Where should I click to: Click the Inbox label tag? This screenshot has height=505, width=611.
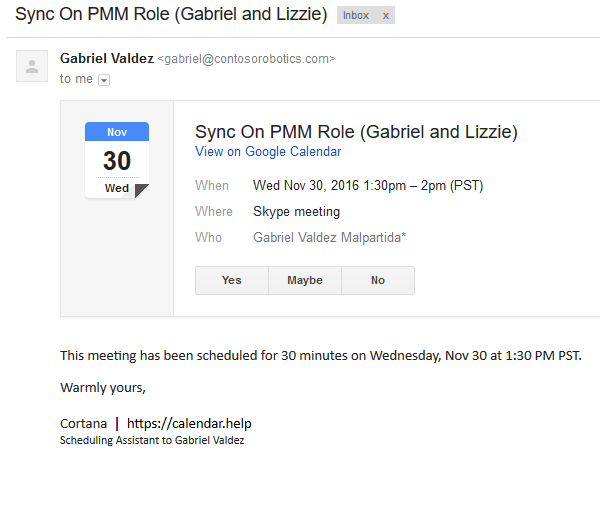[x=357, y=16]
